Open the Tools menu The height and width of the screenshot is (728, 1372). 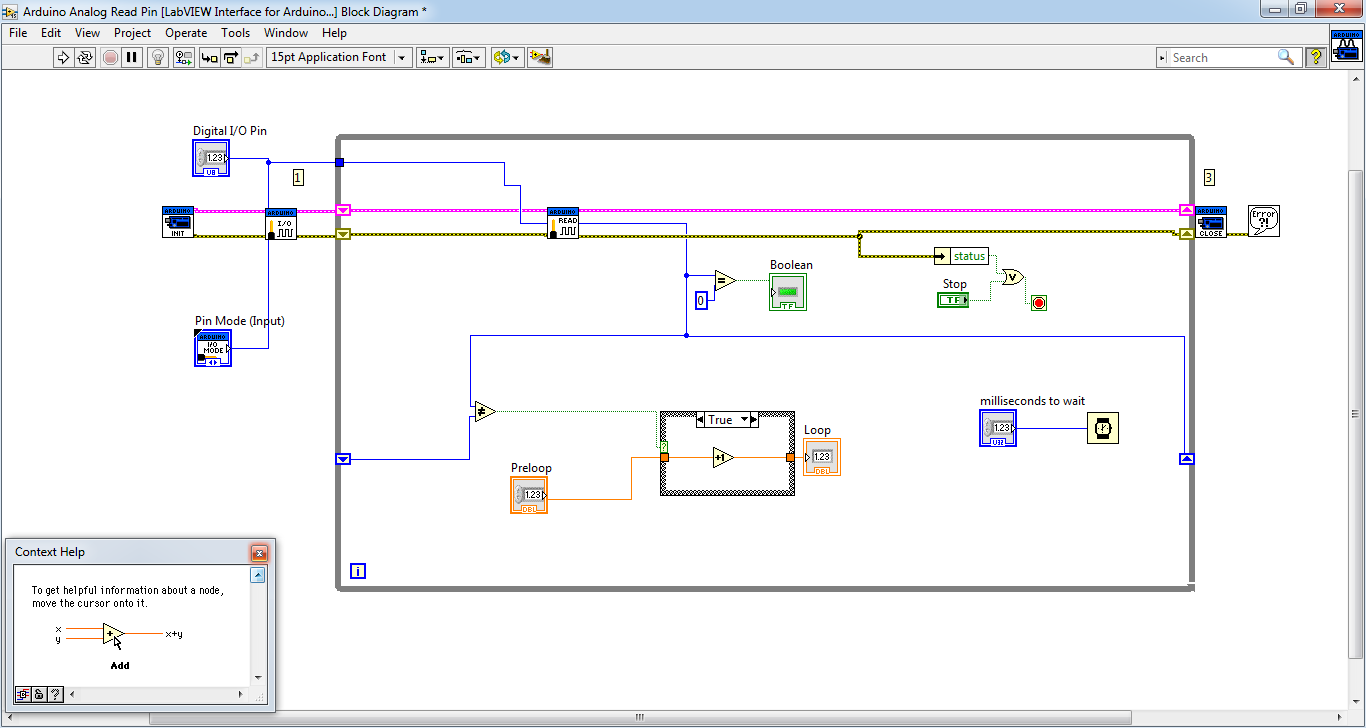(235, 33)
